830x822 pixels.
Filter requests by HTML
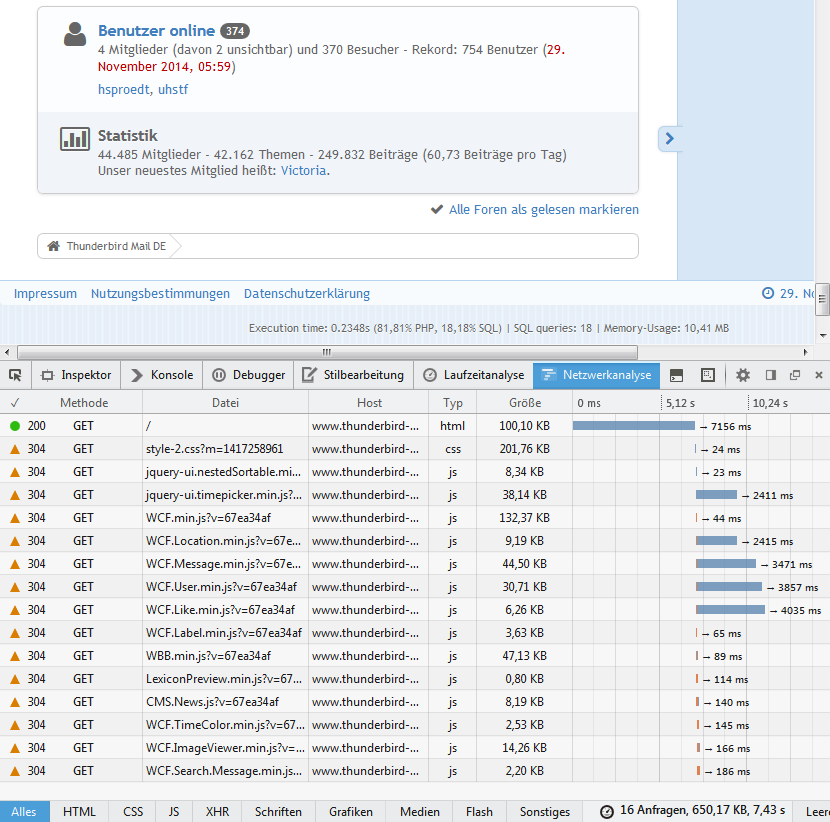click(79, 811)
